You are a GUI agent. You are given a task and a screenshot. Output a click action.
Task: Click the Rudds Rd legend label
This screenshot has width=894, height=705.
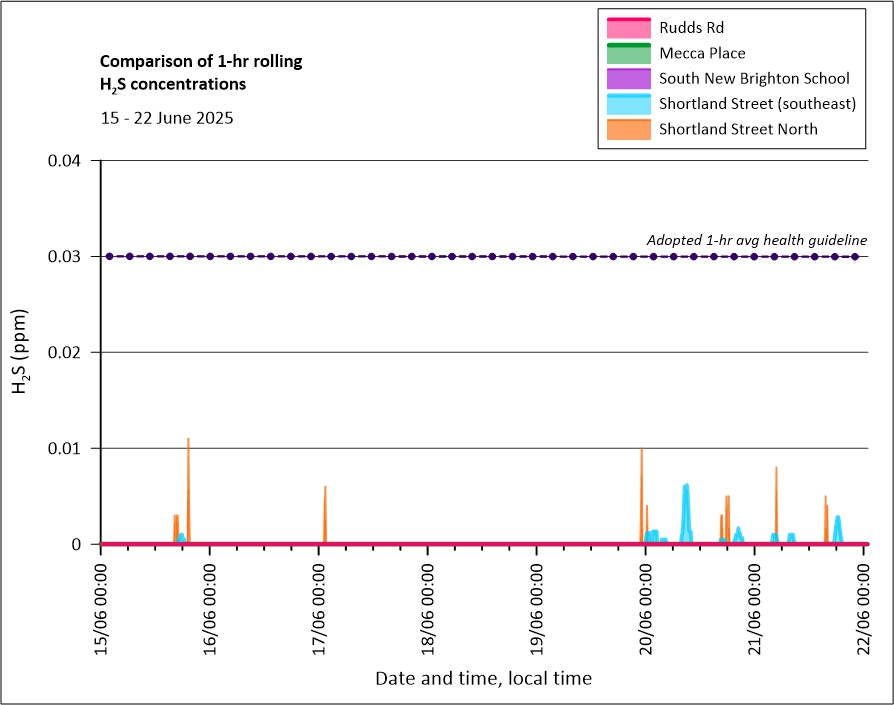(x=691, y=28)
